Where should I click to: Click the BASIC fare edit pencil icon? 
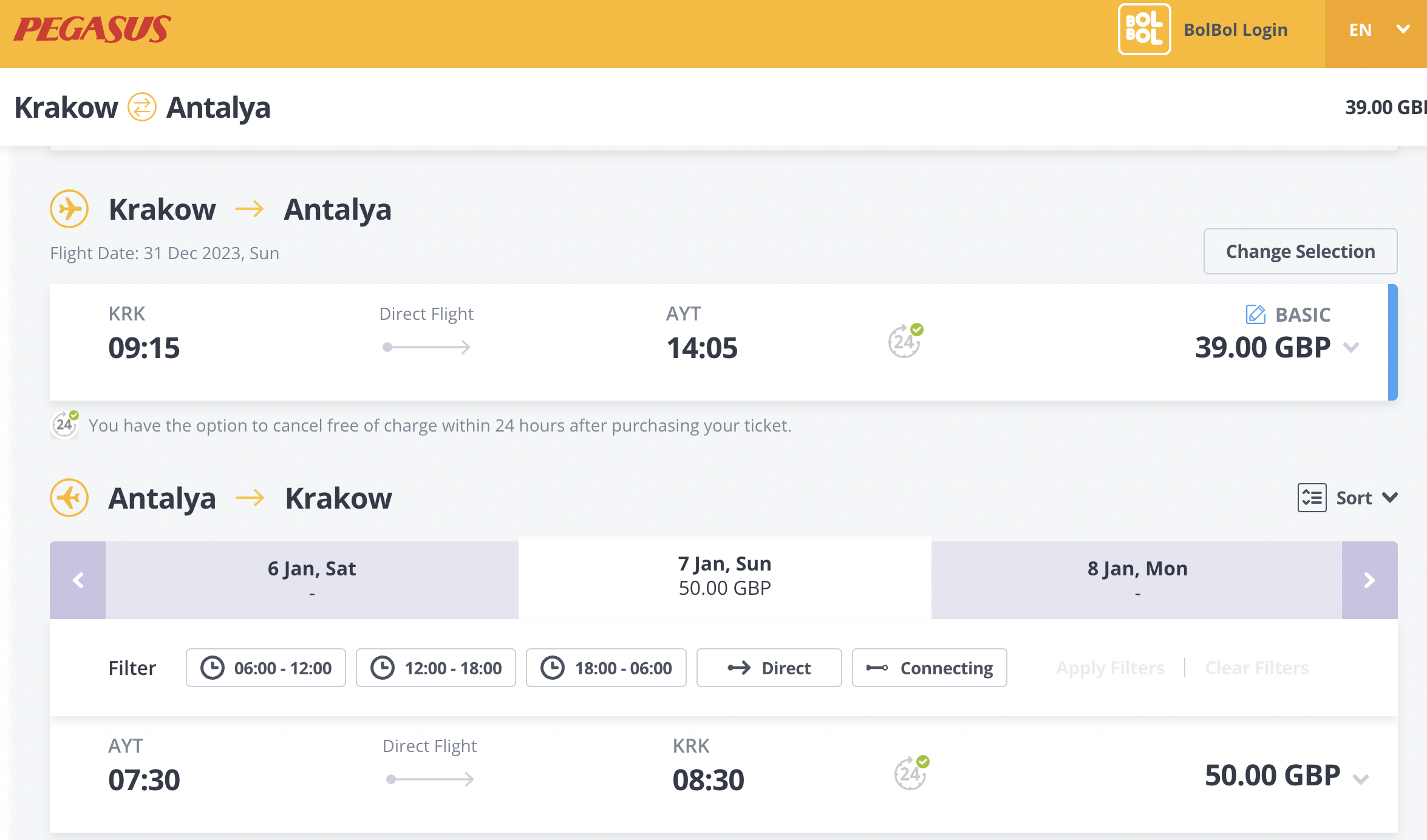(x=1255, y=314)
